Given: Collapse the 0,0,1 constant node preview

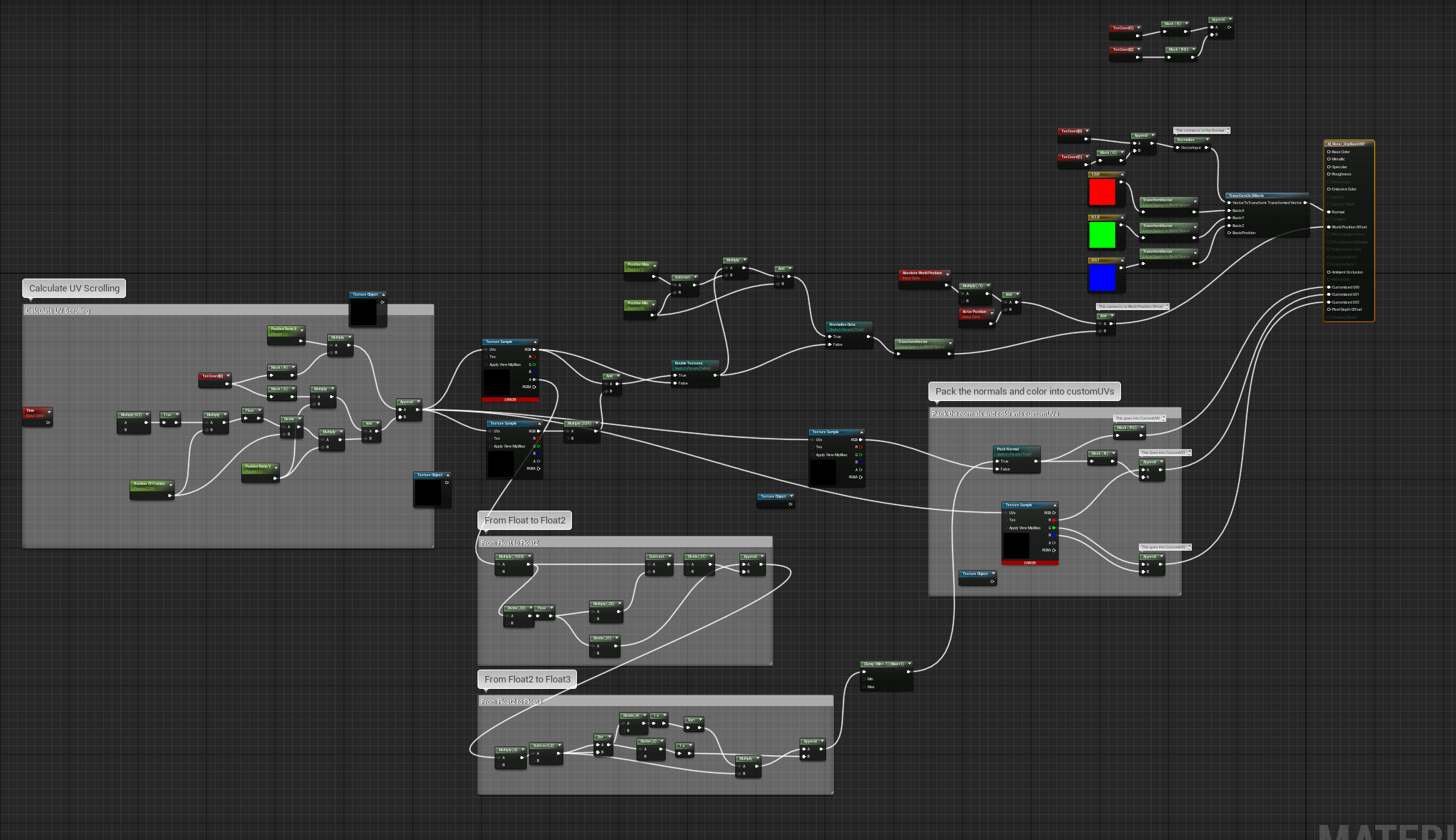Looking at the screenshot, I should tap(1122, 261).
